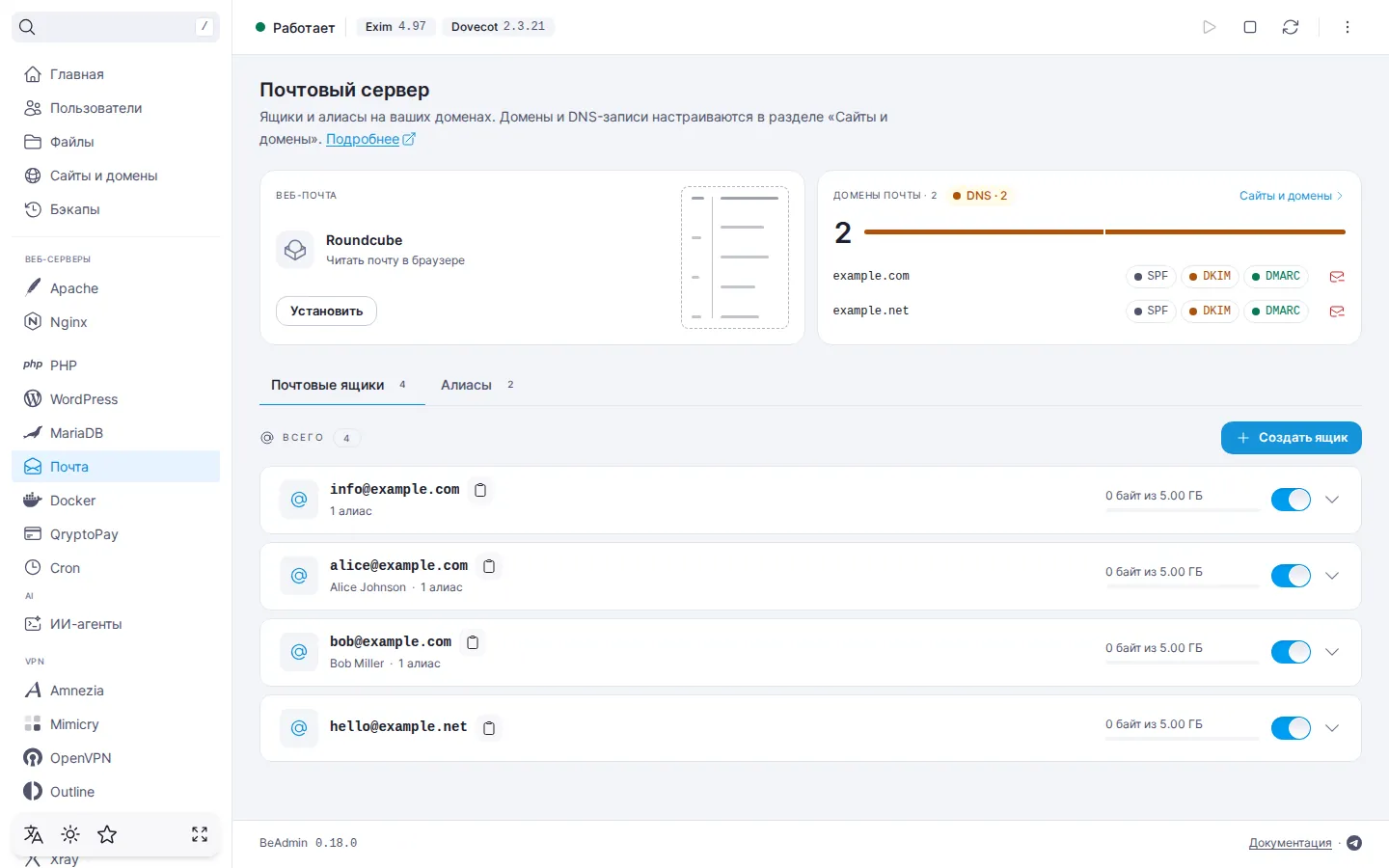Click the language switcher icon
1389x868 pixels.
[34, 834]
